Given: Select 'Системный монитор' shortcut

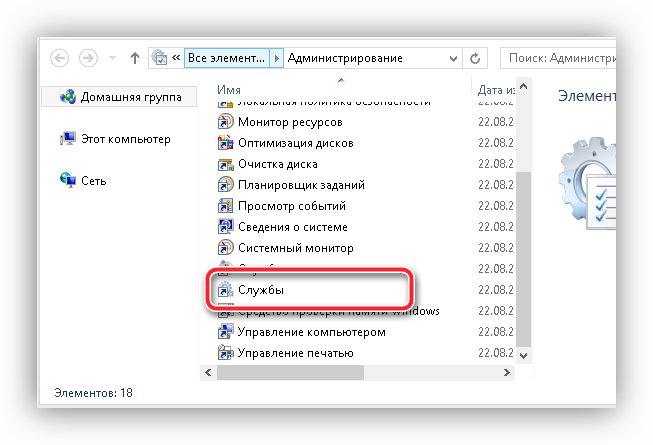Looking at the screenshot, I should (x=296, y=248).
